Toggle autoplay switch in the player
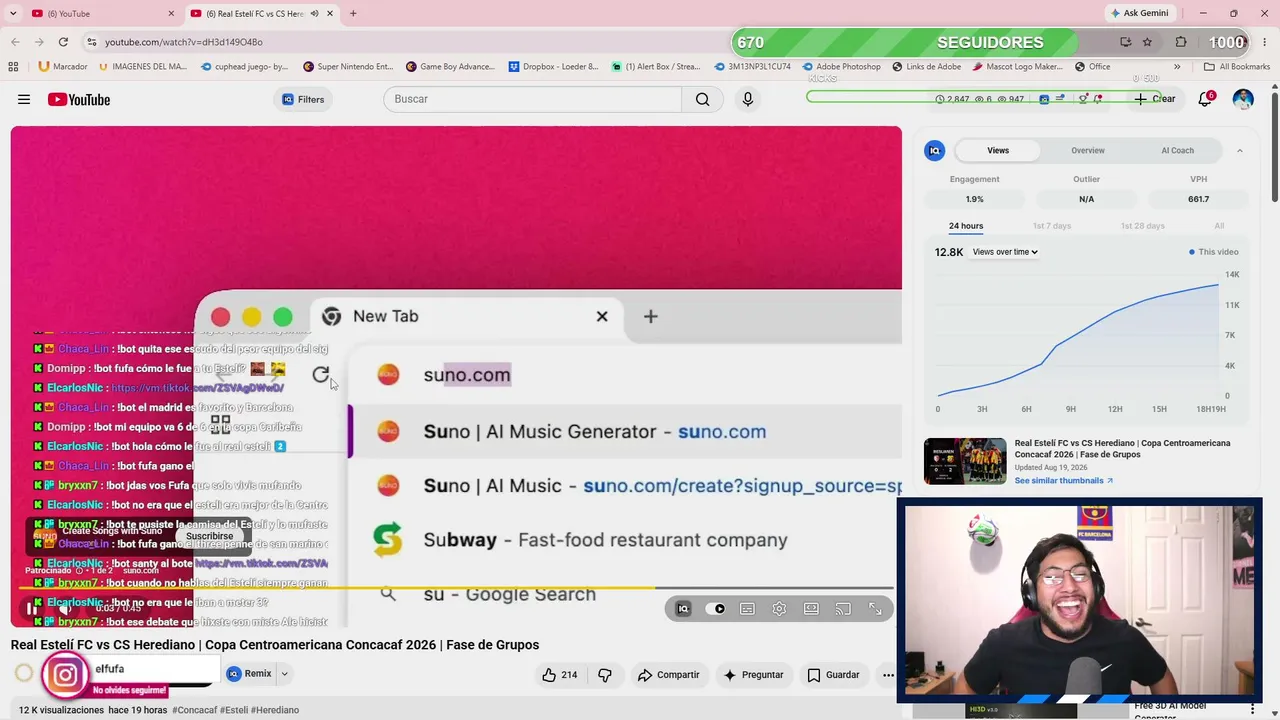 coord(715,609)
